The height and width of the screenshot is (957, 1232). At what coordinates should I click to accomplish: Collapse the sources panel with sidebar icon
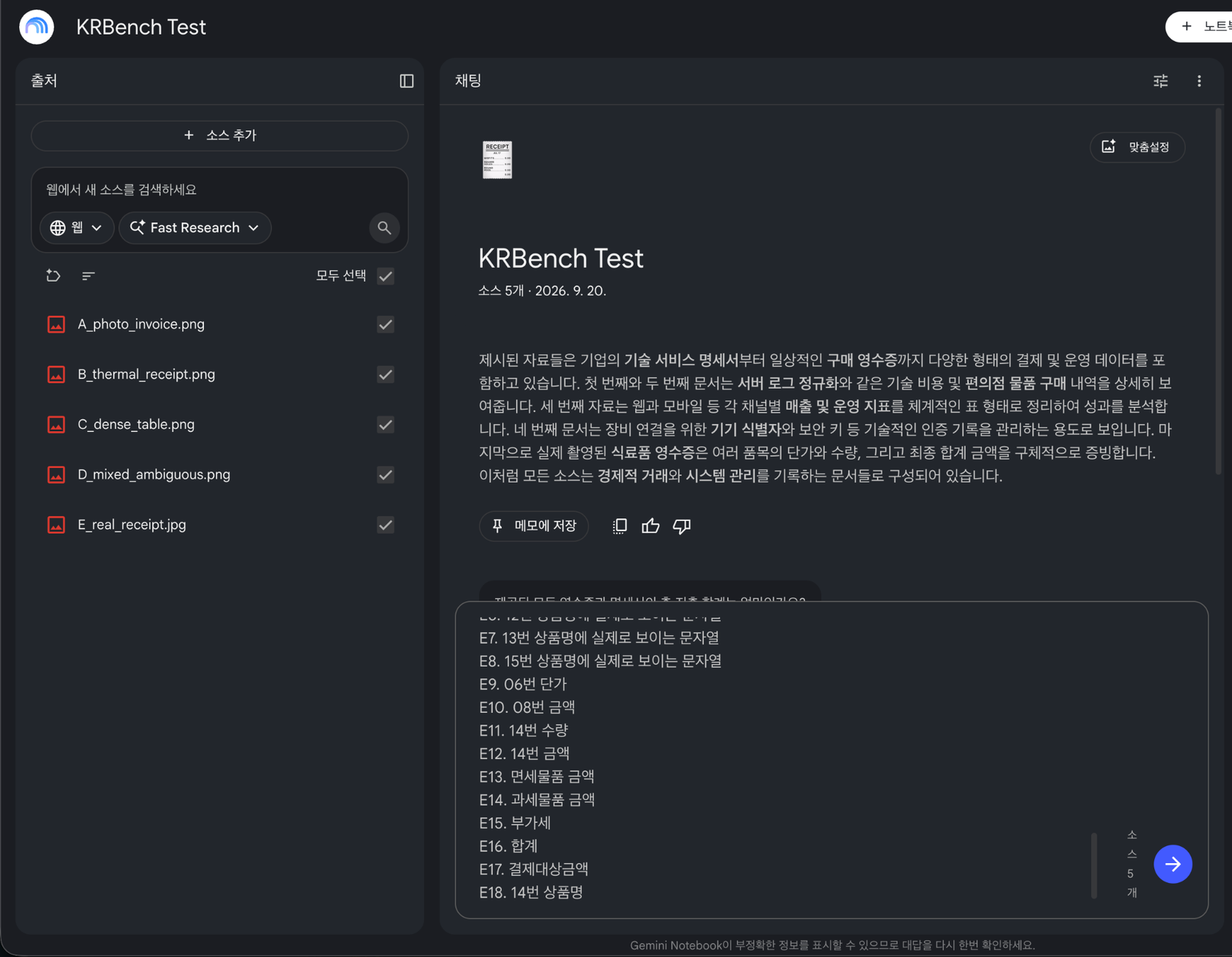[x=407, y=81]
